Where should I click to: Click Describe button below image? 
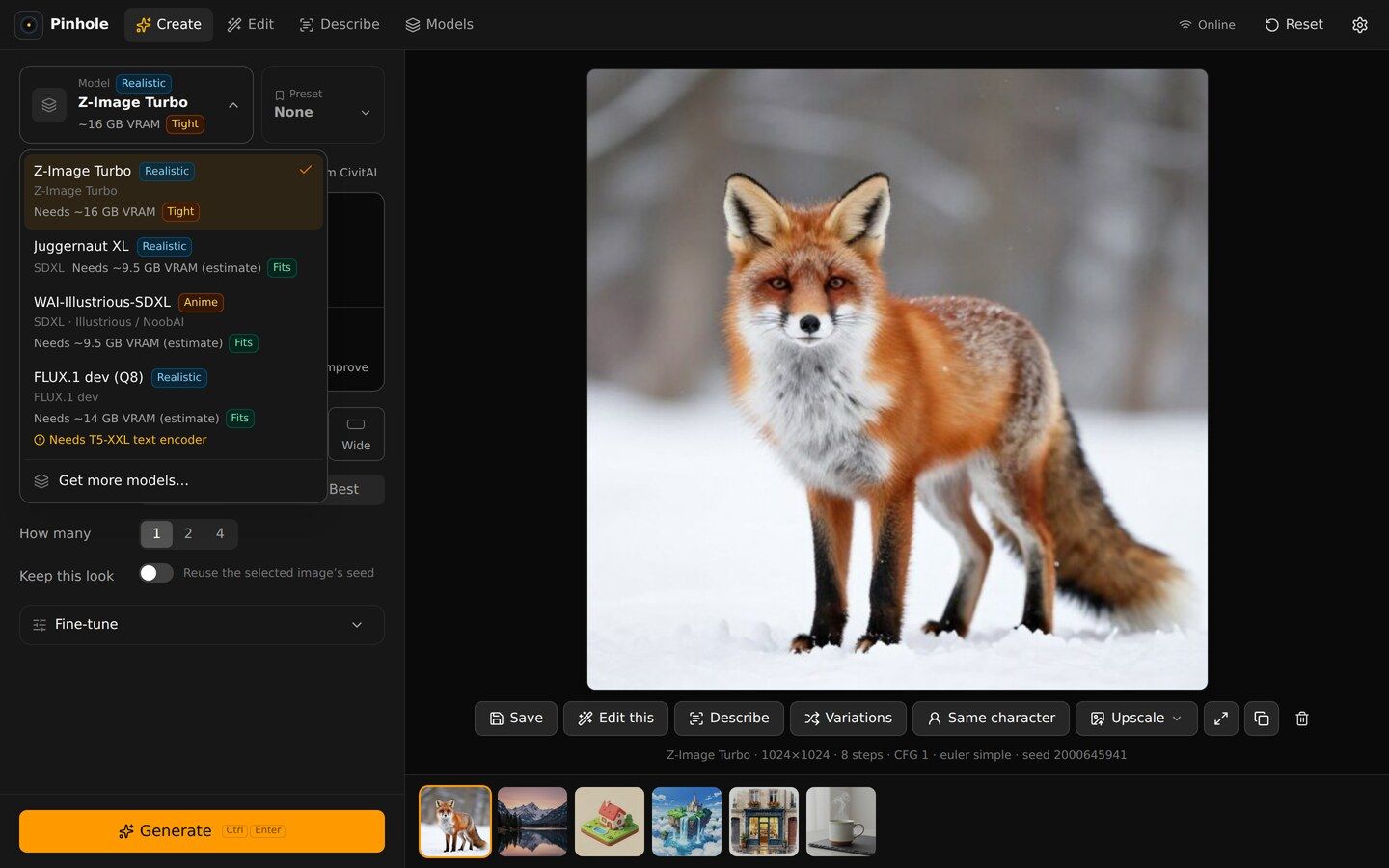pyautogui.click(x=729, y=719)
